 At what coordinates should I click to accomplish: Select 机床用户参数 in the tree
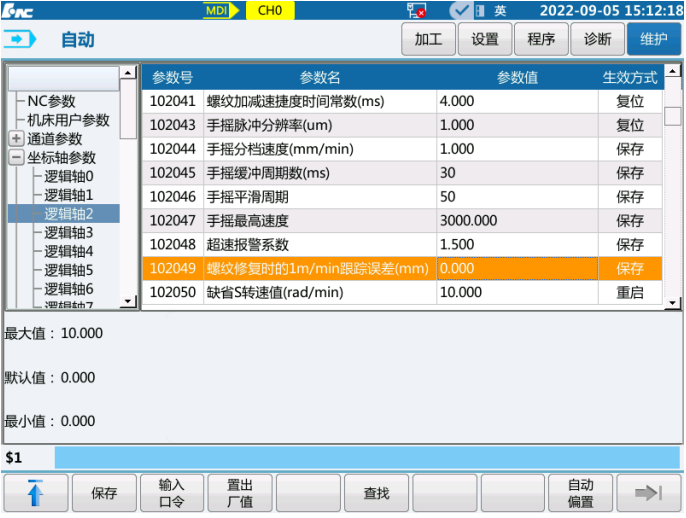click(68, 120)
